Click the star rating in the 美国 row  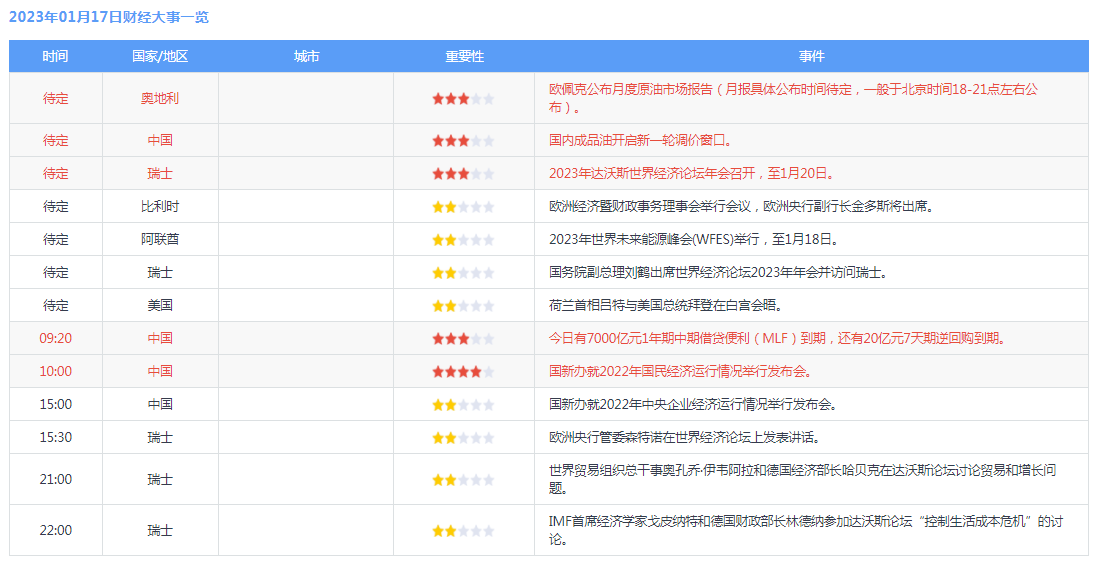pyautogui.click(x=463, y=306)
